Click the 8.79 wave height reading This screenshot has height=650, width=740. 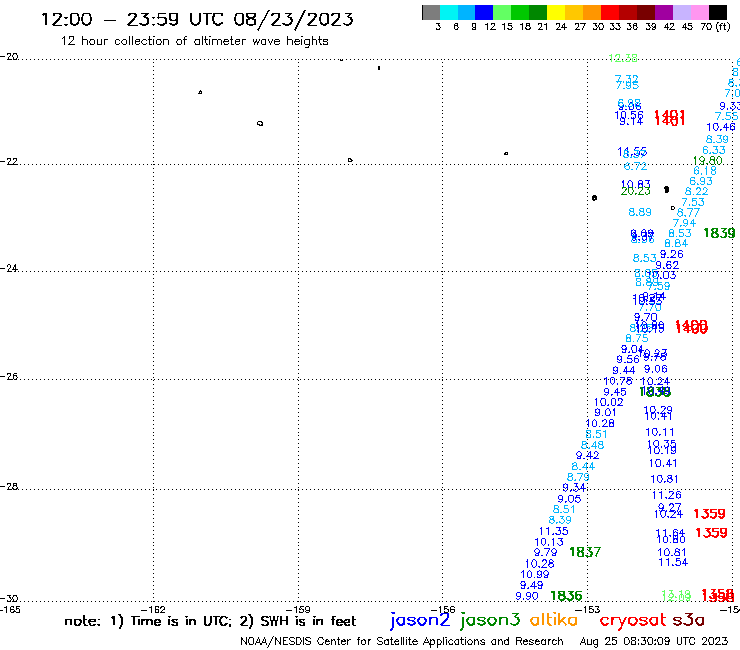click(578, 477)
